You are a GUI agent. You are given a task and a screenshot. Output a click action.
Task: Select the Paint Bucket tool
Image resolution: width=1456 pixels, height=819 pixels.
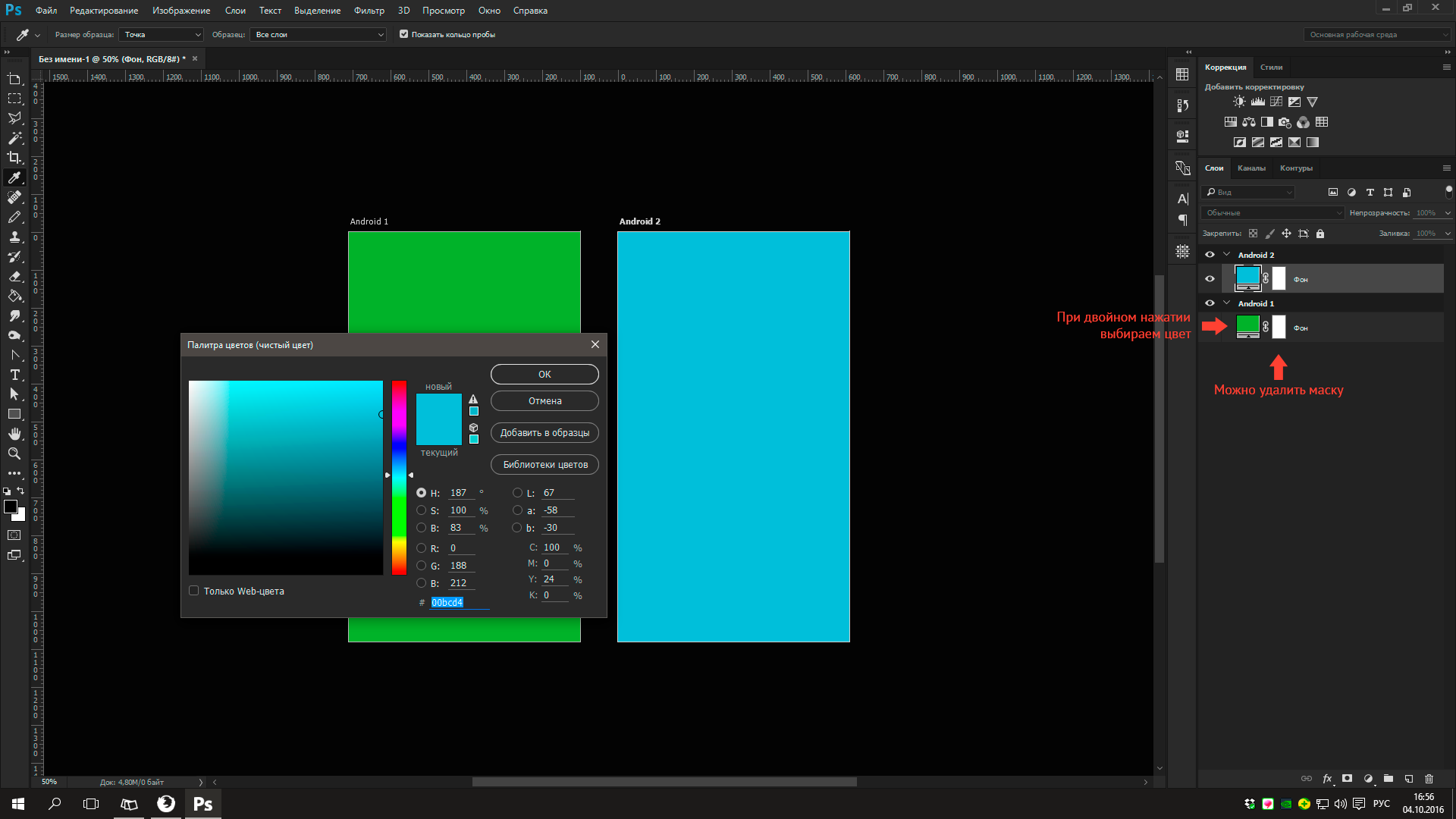coord(14,296)
